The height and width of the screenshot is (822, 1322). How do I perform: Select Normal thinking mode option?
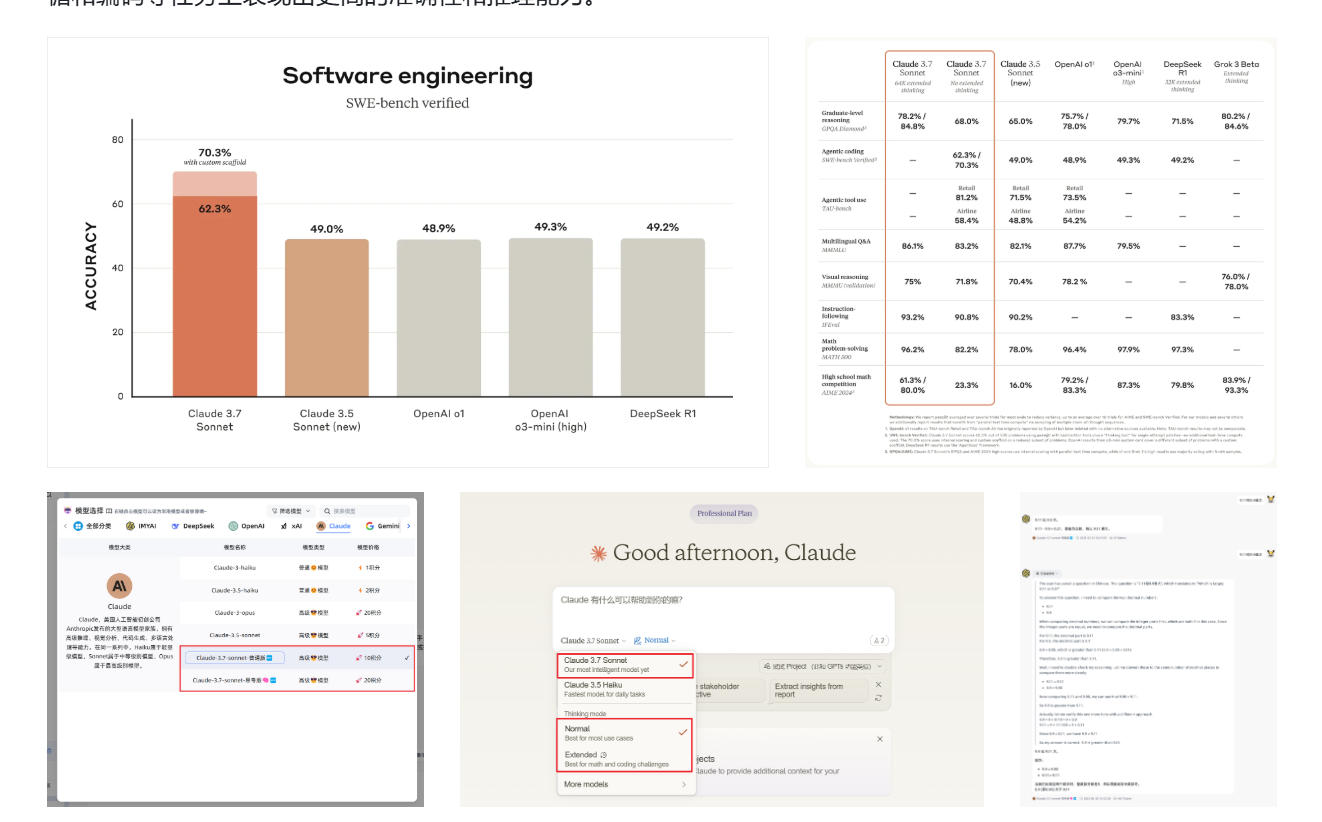tap(625, 733)
